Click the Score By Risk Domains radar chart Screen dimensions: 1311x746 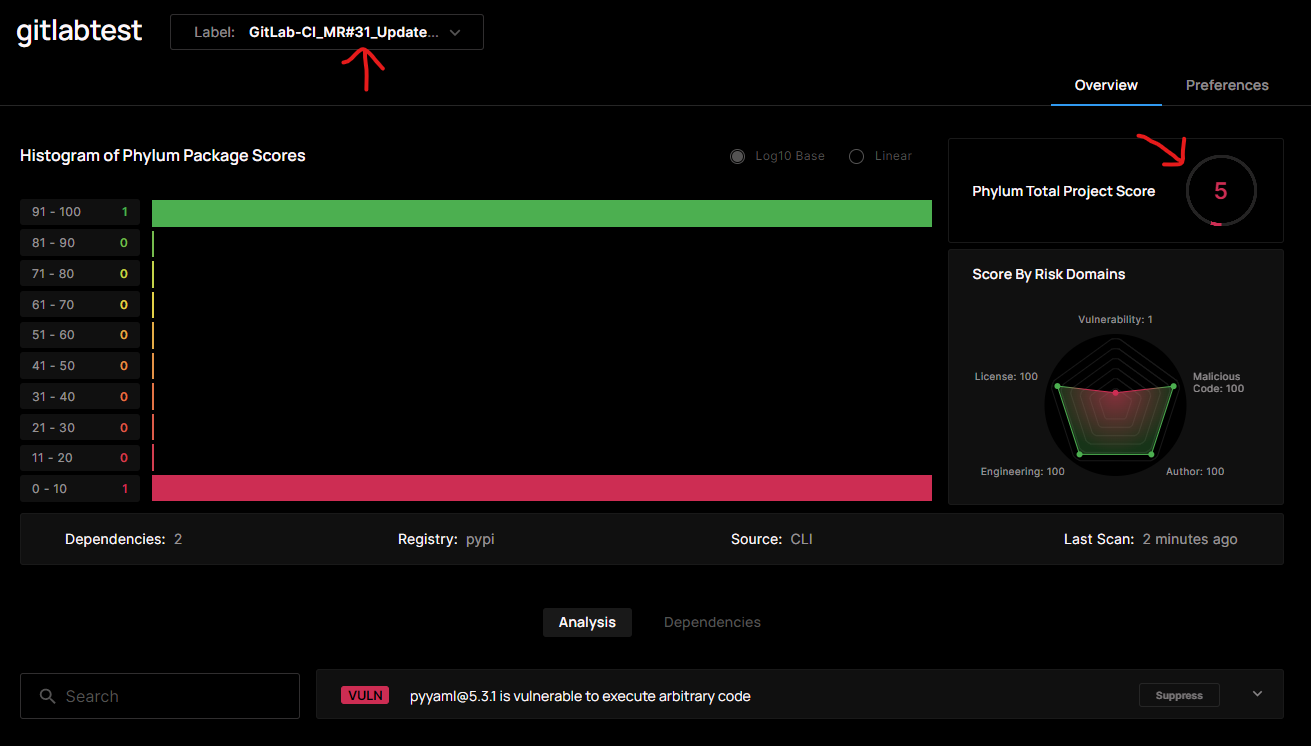(x=1115, y=405)
